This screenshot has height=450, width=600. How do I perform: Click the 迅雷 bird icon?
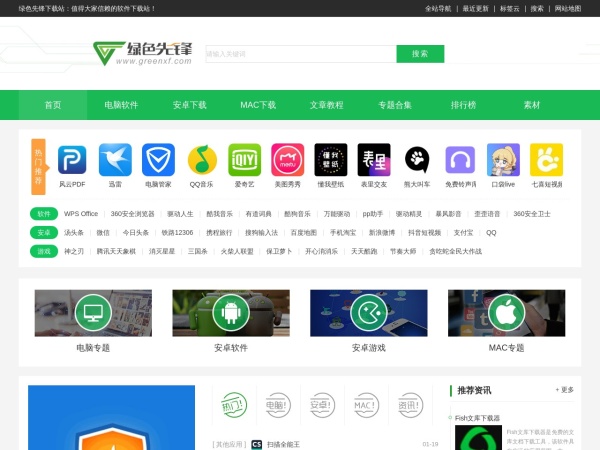point(115,159)
